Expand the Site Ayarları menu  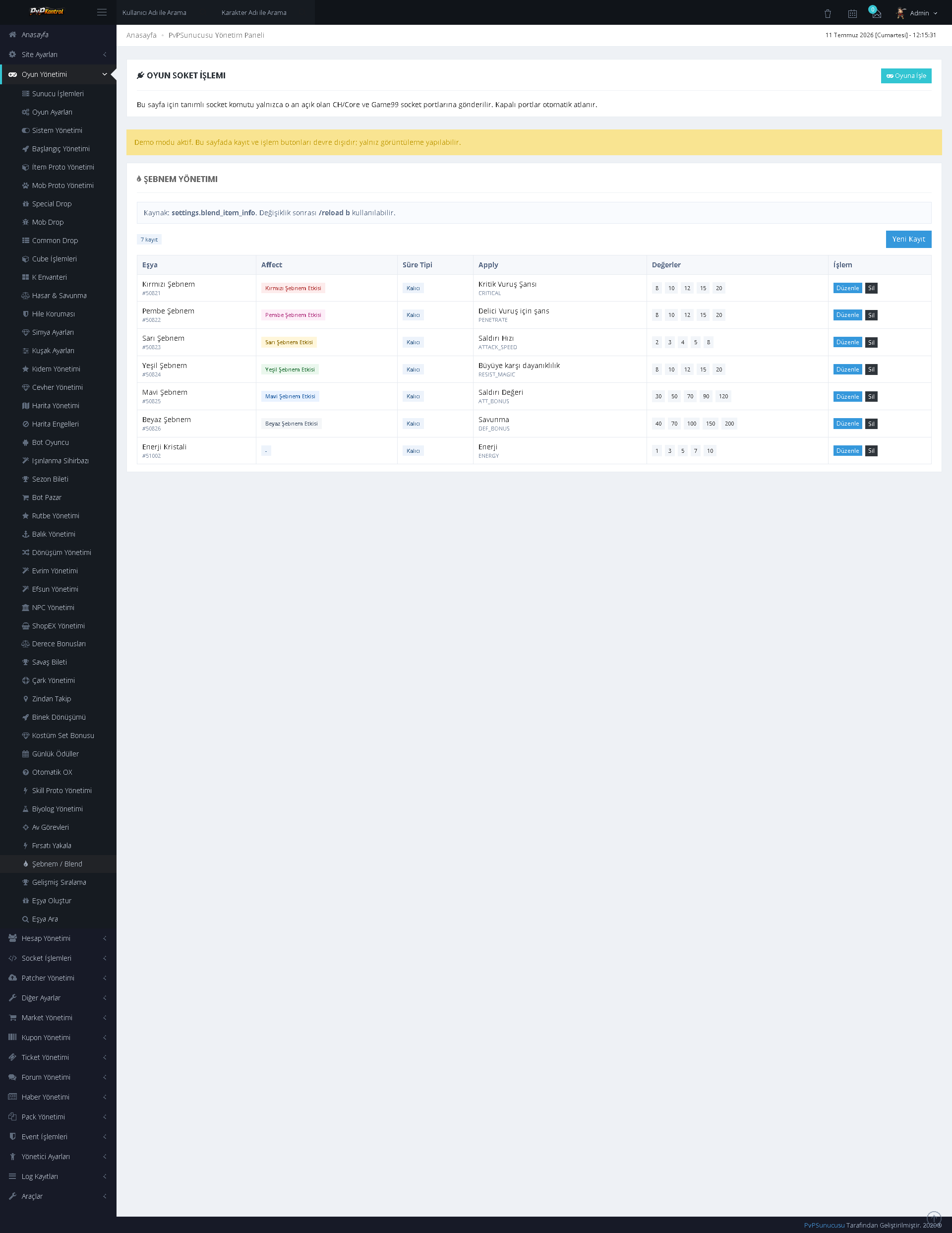(x=58, y=55)
